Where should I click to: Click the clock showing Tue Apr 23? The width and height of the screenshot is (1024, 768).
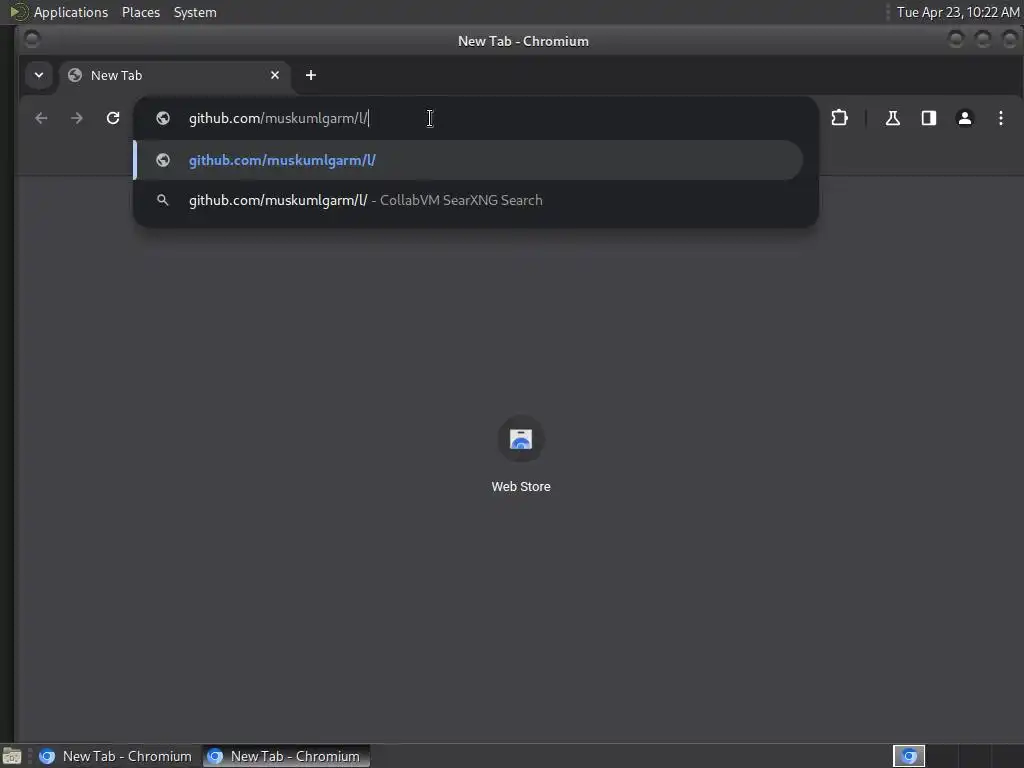tap(957, 12)
